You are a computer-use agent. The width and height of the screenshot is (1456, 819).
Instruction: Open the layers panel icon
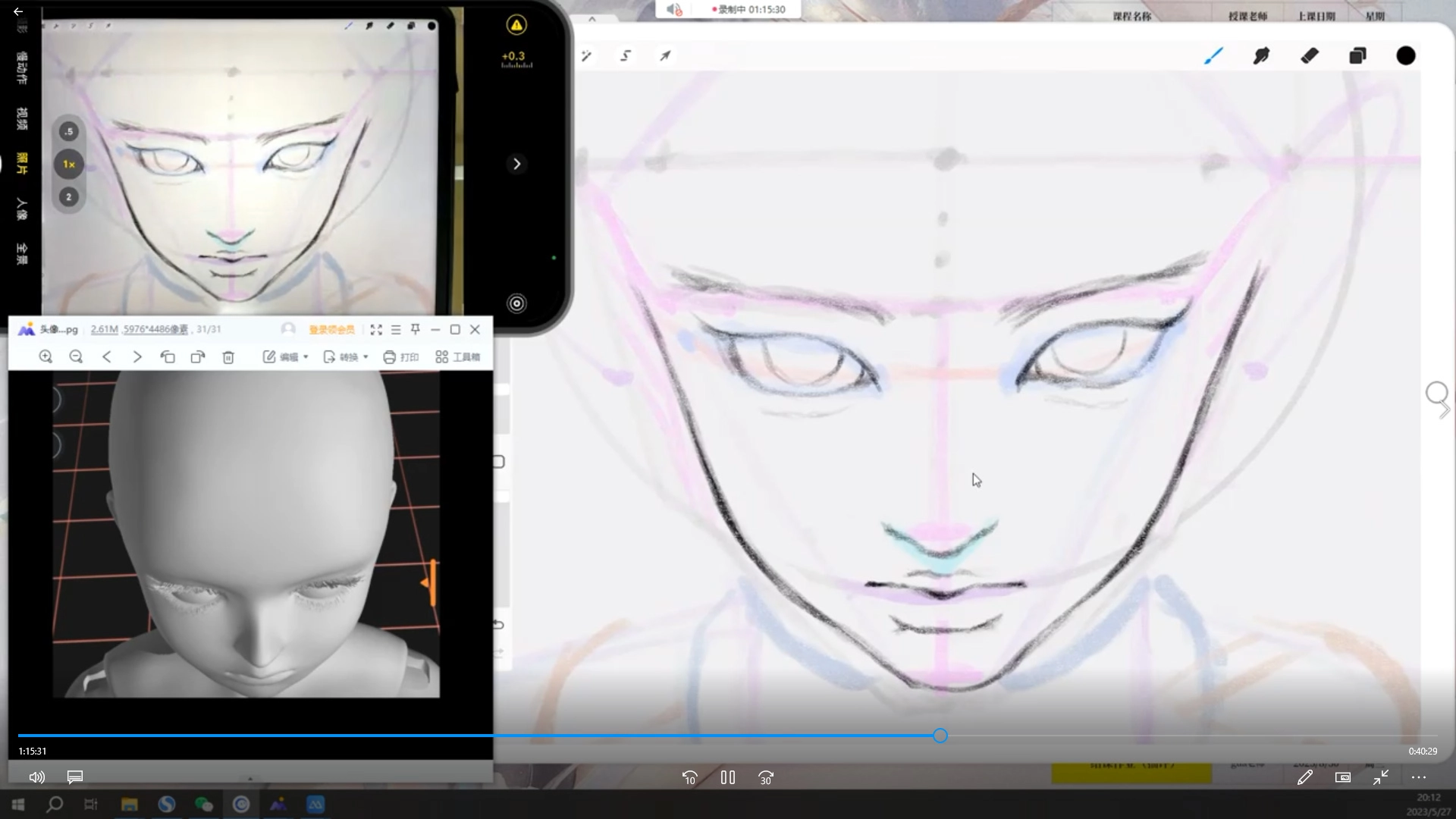(x=1357, y=55)
